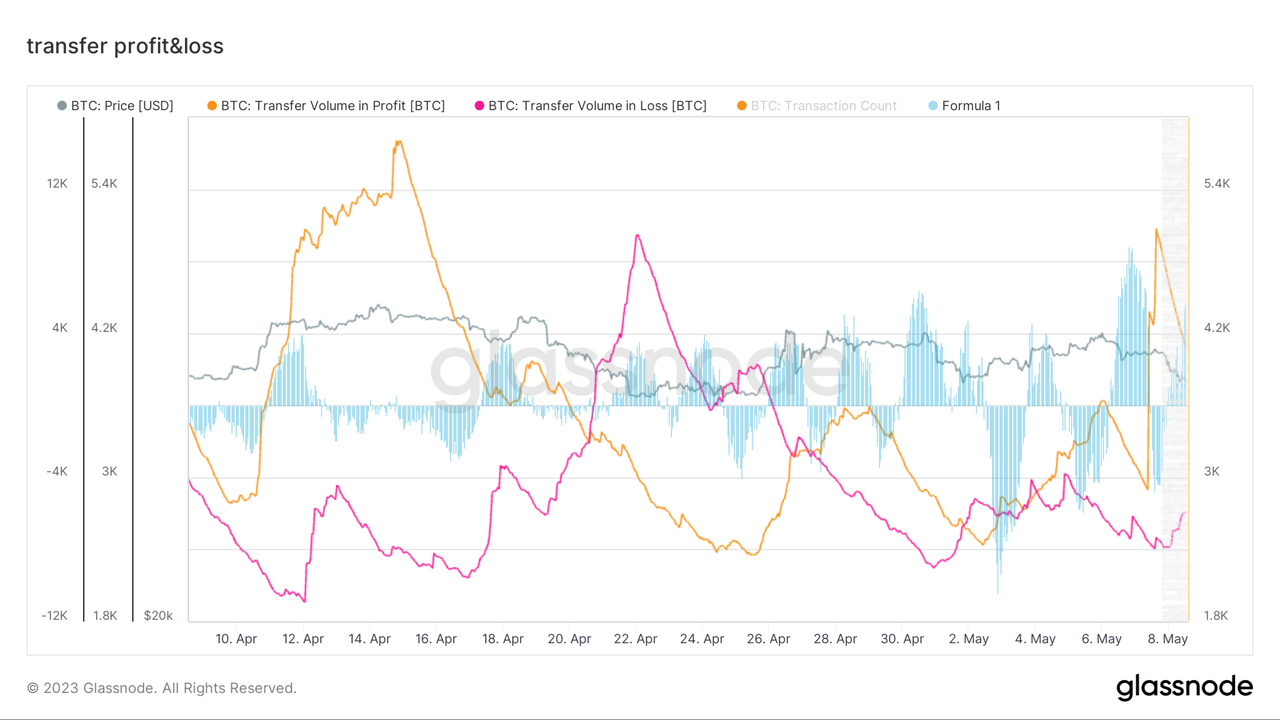
Task: Click the '10. Apr' x-axis label
Action: tap(237, 639)
